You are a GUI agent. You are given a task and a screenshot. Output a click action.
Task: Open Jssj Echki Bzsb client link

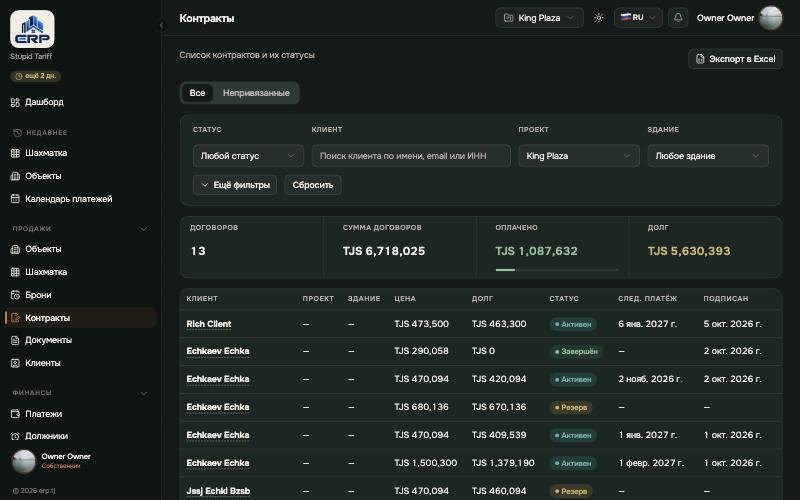tap(218, 491)
